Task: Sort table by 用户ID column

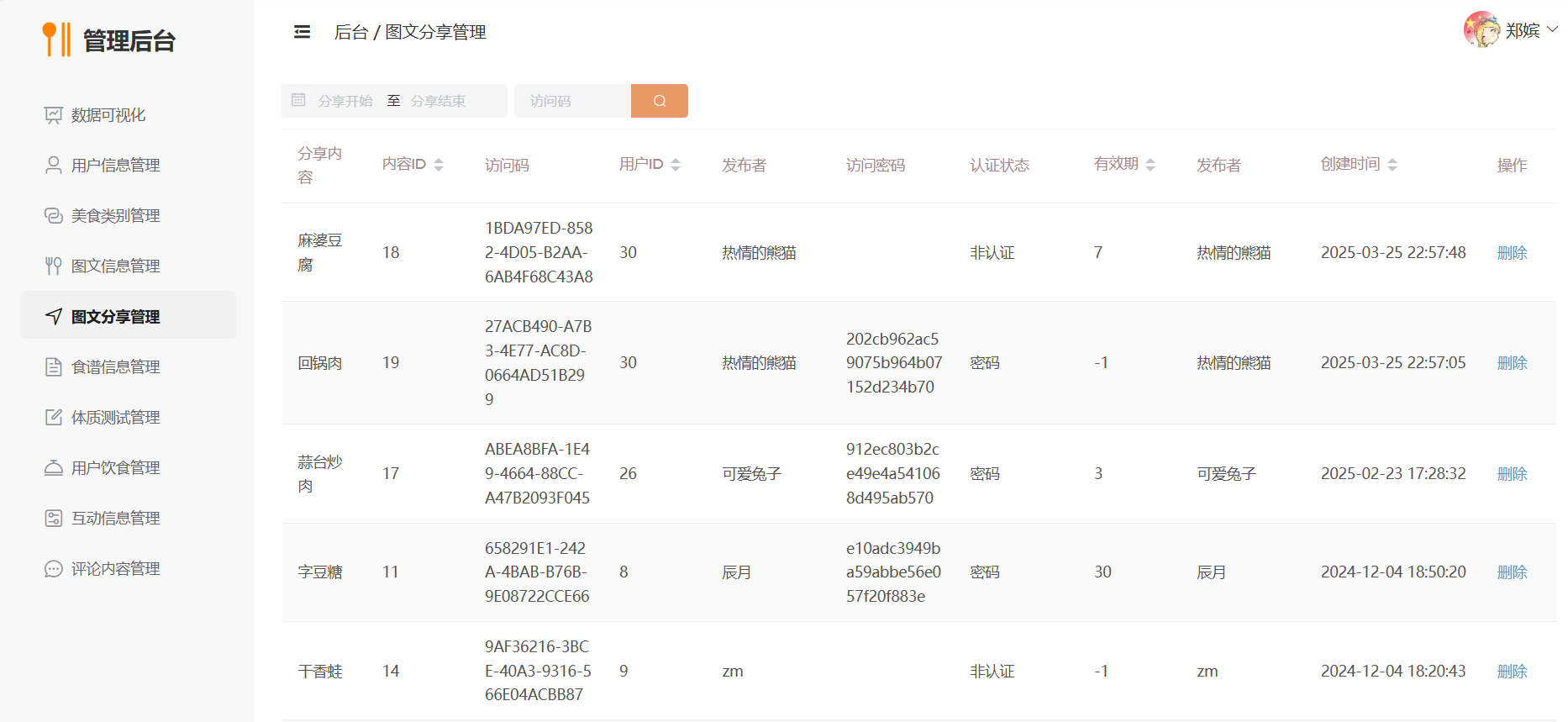Action: point(676,165)
